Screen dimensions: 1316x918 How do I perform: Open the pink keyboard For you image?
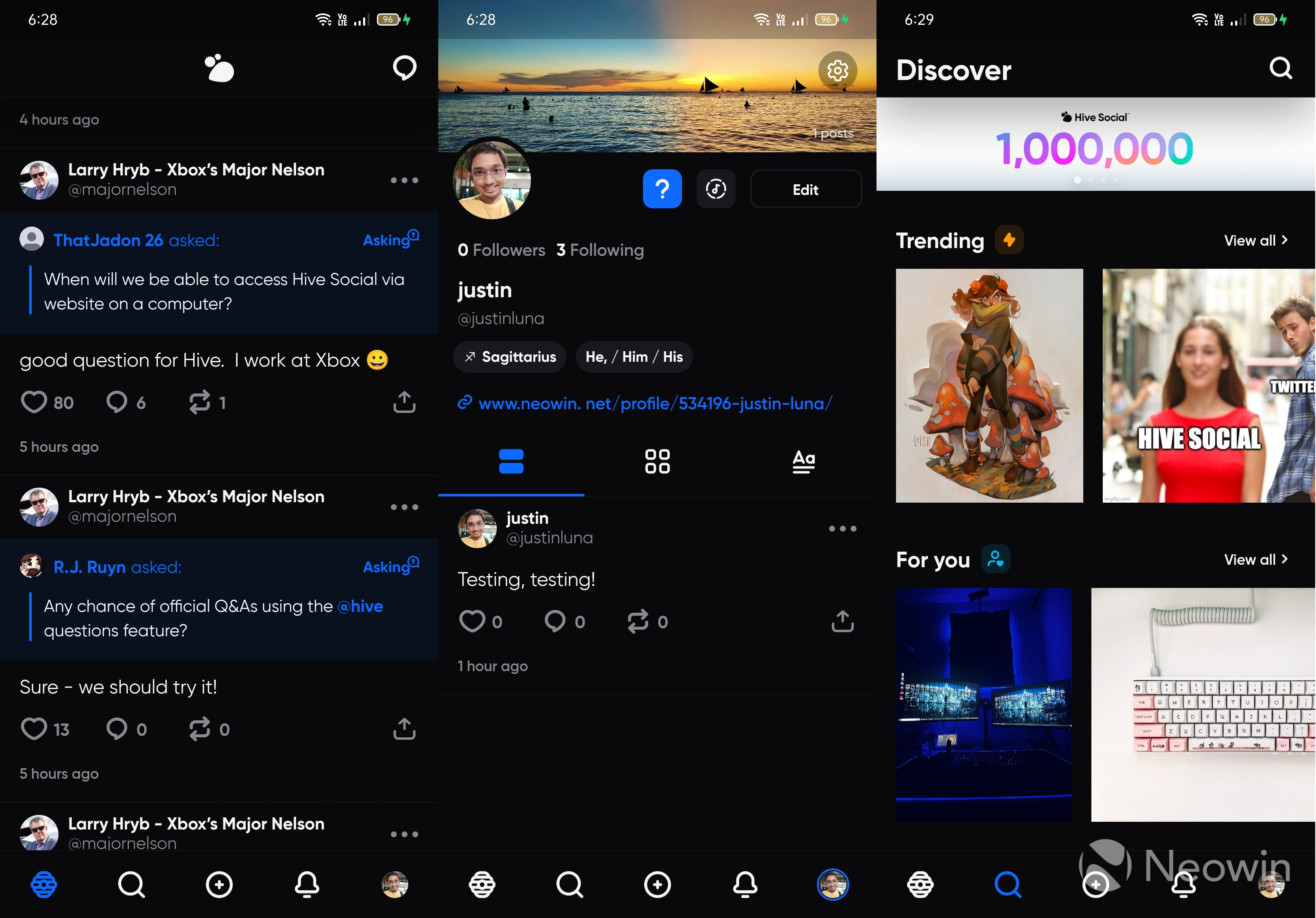(1203, 704)
